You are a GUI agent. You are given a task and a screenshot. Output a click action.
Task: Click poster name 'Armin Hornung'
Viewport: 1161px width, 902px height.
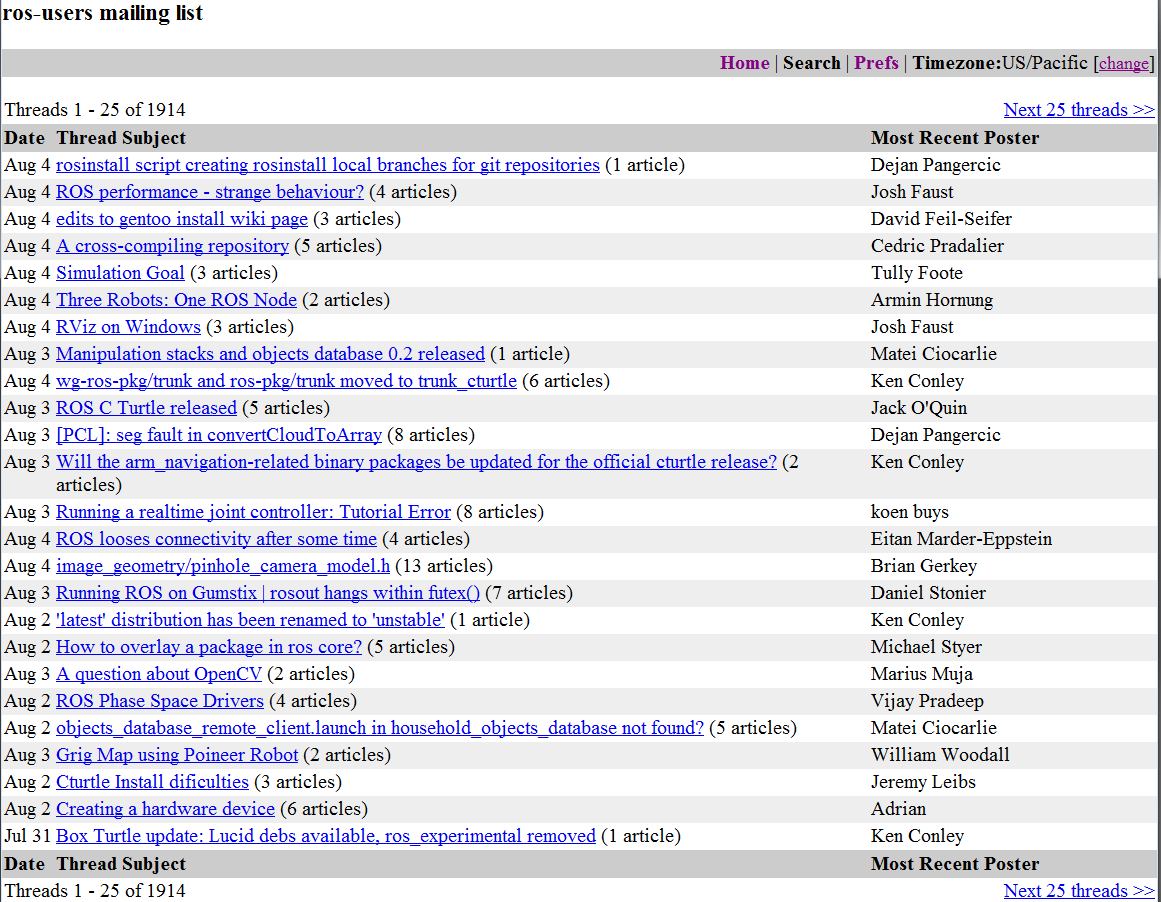click(x=931, y=300)
